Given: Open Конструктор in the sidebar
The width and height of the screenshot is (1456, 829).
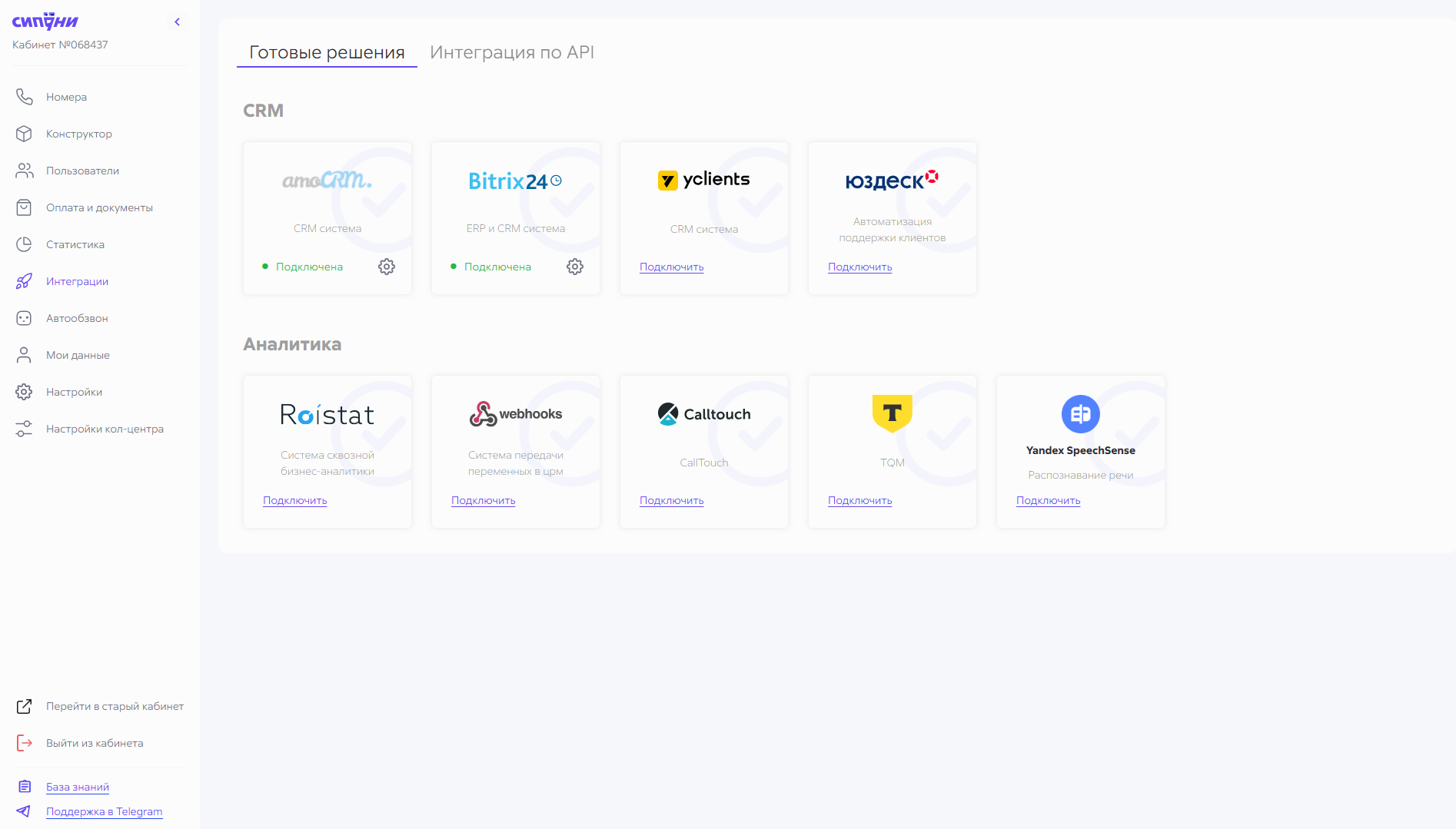Looking at the screenshot, I should [x=79, y=134].
